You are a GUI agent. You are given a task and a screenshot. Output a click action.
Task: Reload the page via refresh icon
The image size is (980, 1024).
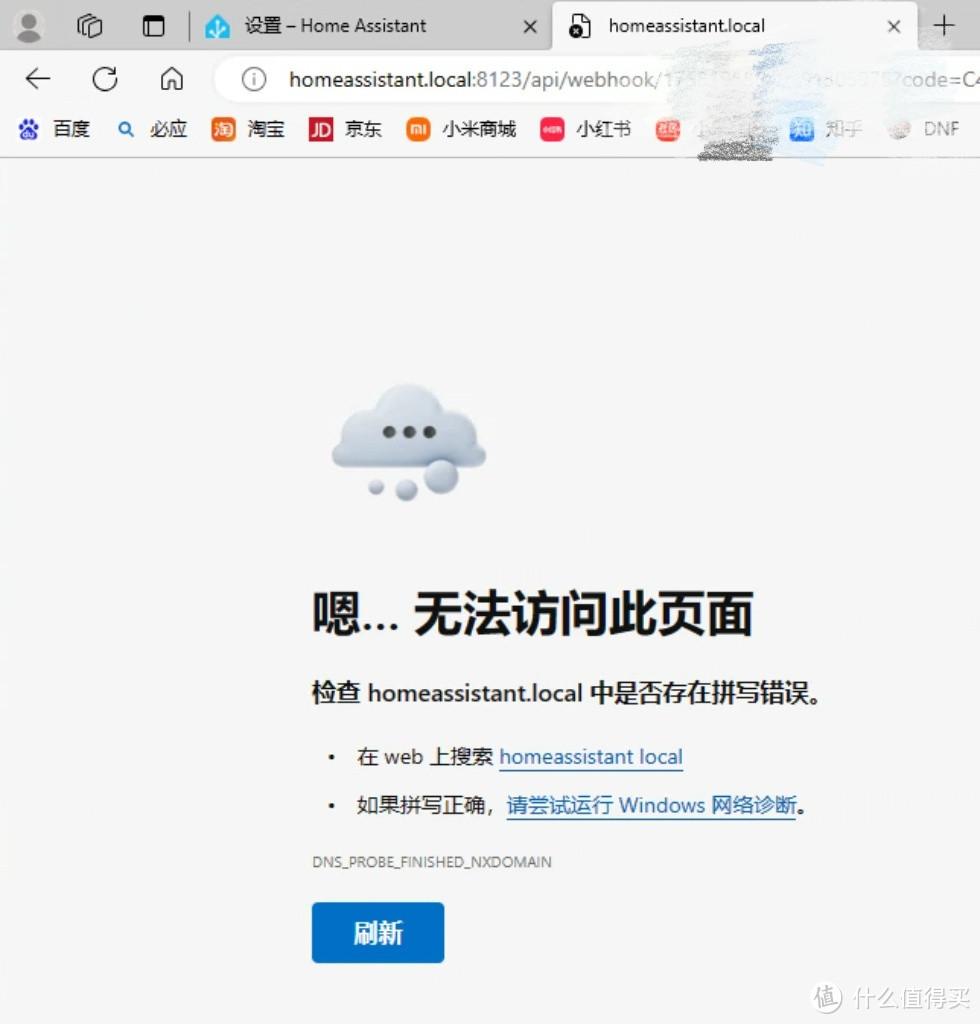[x=104, y=79]
